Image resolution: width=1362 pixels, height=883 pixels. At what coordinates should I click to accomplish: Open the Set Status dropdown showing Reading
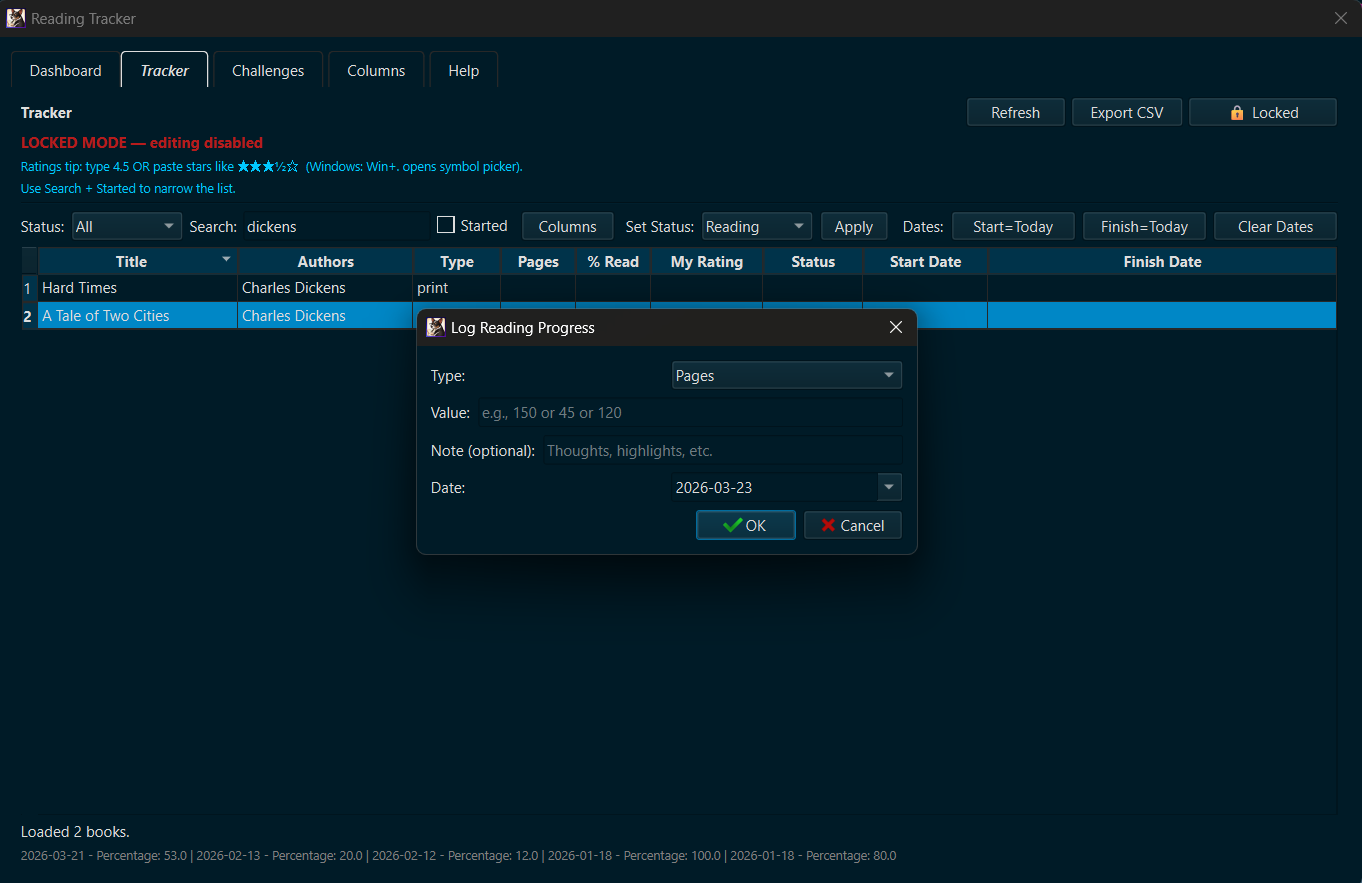tap(757, 226)
